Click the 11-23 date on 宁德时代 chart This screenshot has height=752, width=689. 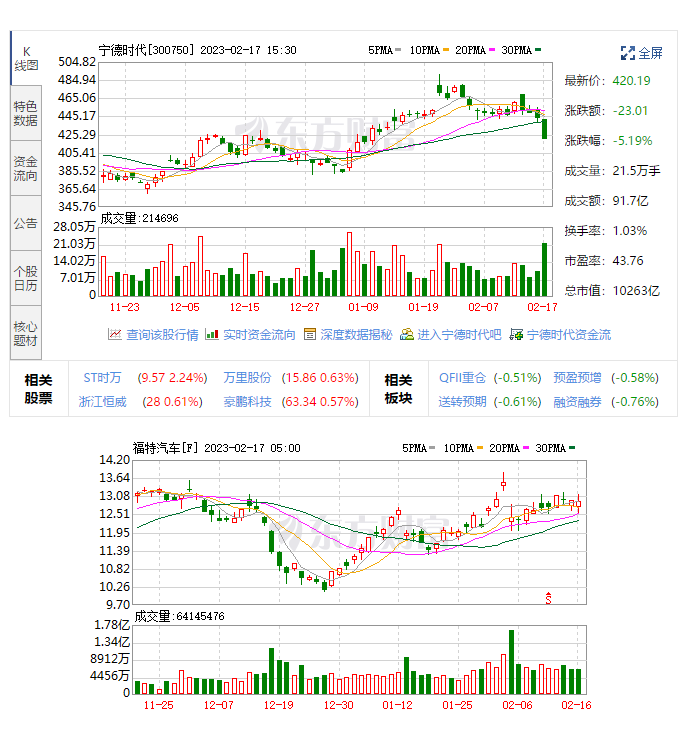(x=125, y=307)
